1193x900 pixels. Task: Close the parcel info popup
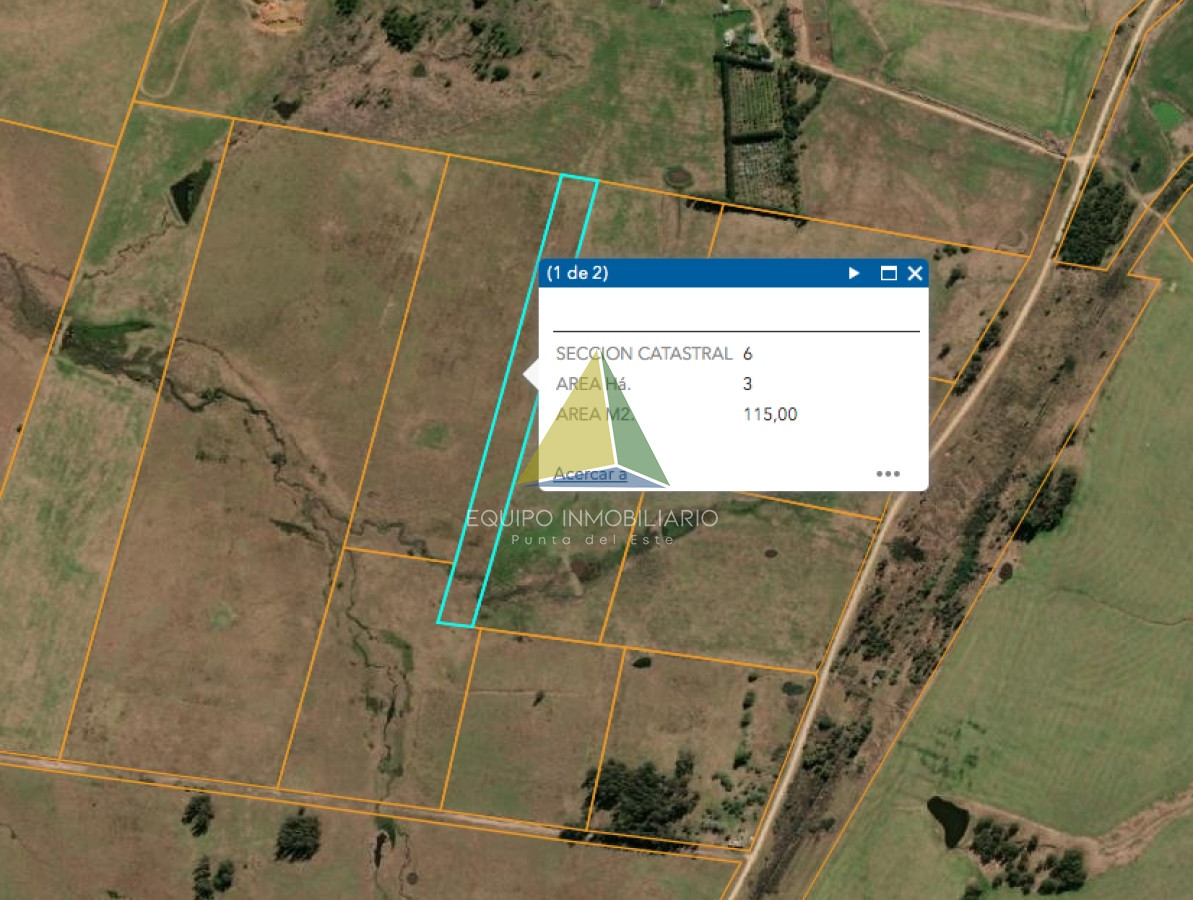click(914, 273)
